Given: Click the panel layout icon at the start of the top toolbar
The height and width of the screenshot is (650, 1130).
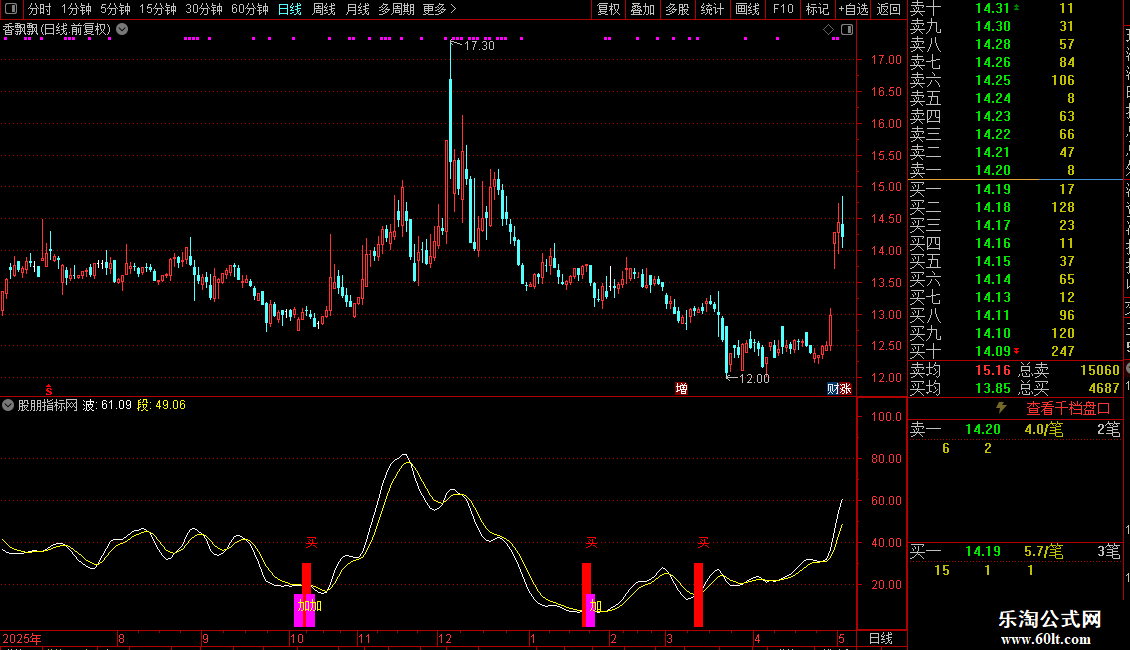Looking at the screenshot, I should click(11, 9).
